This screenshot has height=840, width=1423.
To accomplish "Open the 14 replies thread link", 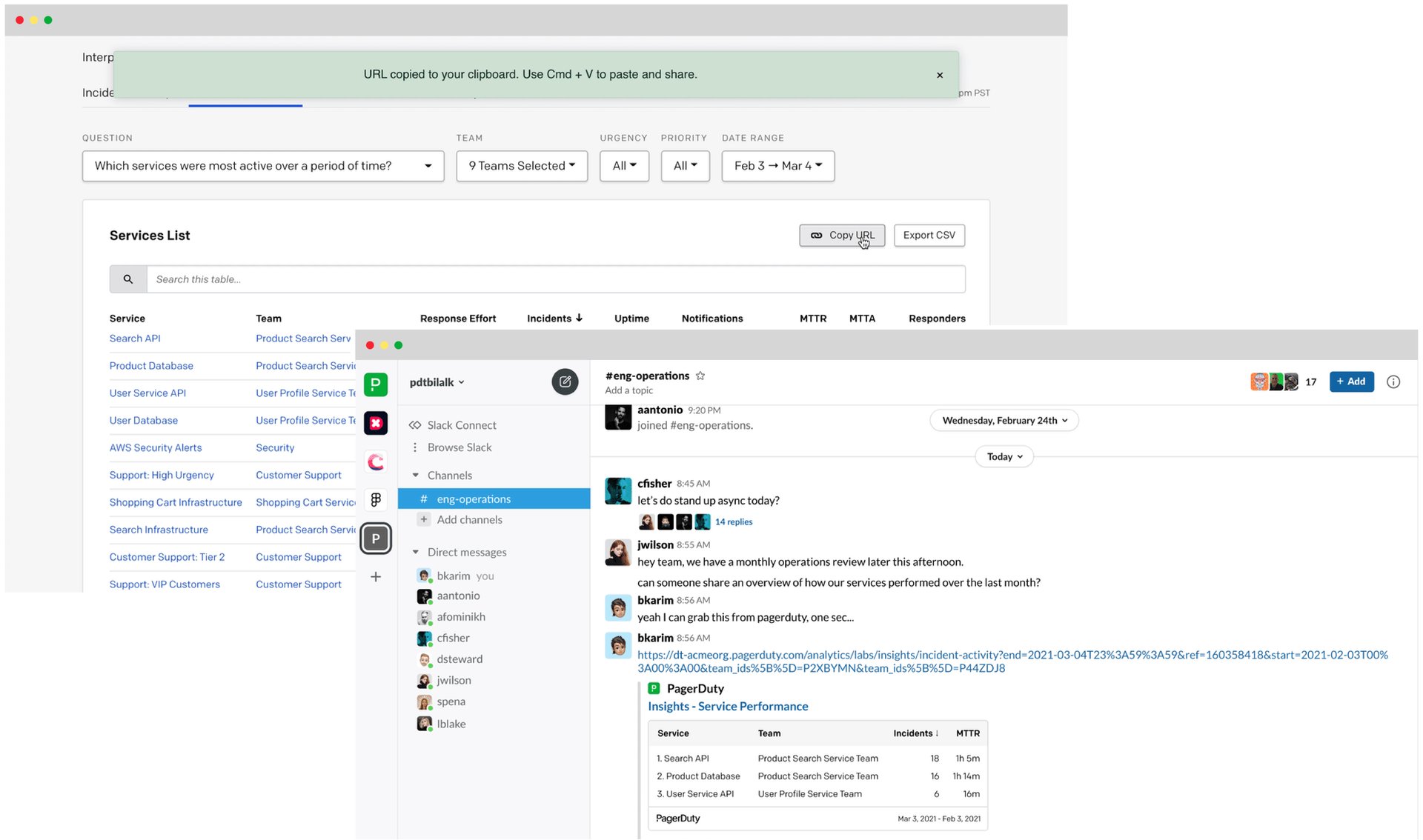I will click(733, 522).
